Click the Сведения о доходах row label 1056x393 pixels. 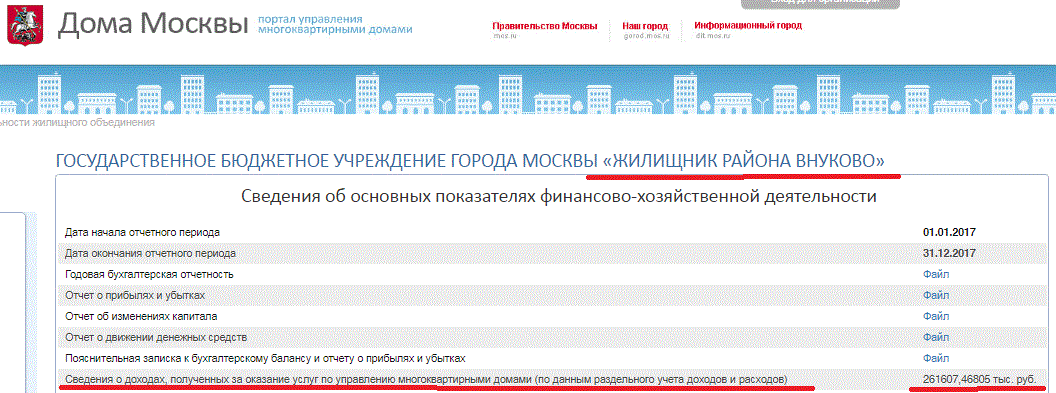pyautogui.click(x=426, y=379)
